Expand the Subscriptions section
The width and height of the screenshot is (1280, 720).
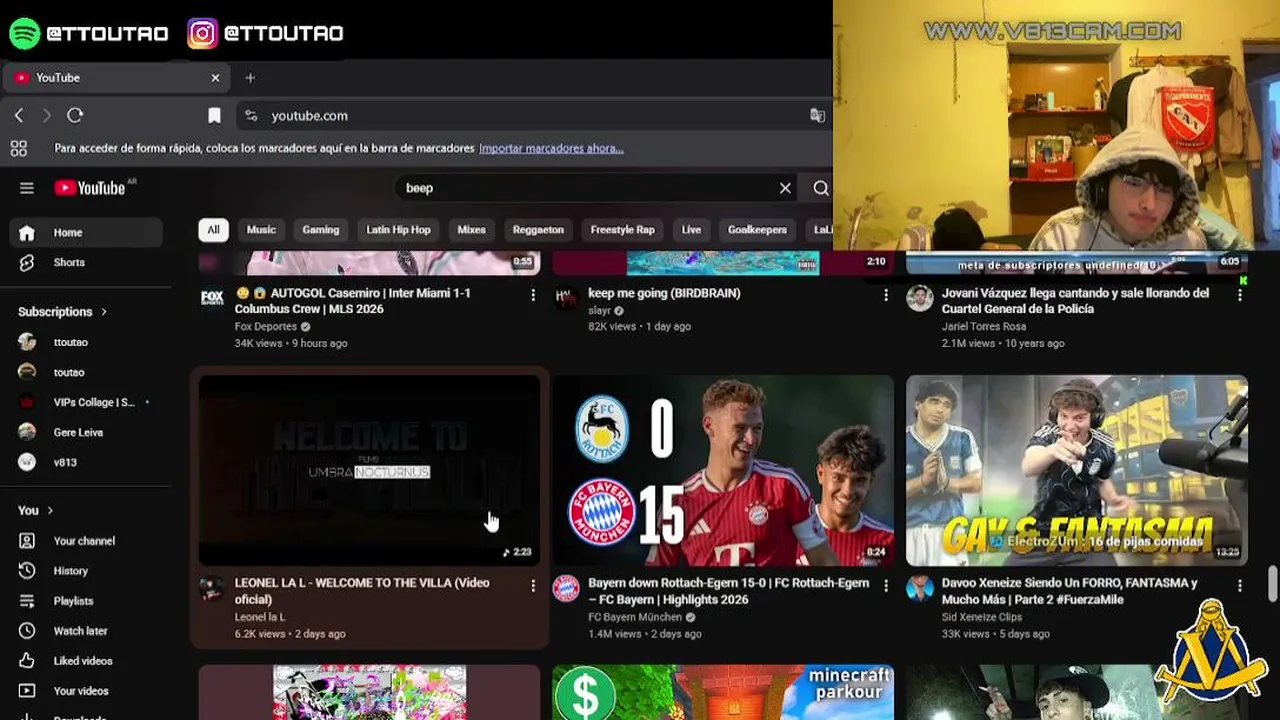pos(62,312)
